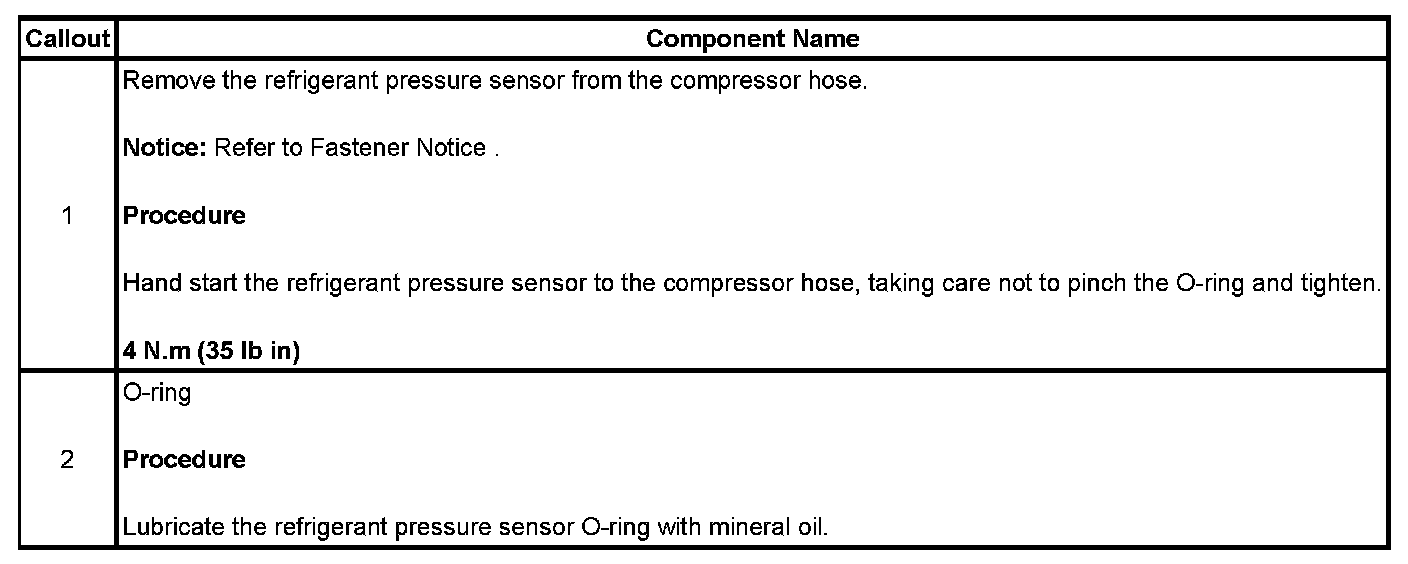Select the callout number 1 cell
Viewport: 1408px width, 564px height.
[x=67, y=215]
